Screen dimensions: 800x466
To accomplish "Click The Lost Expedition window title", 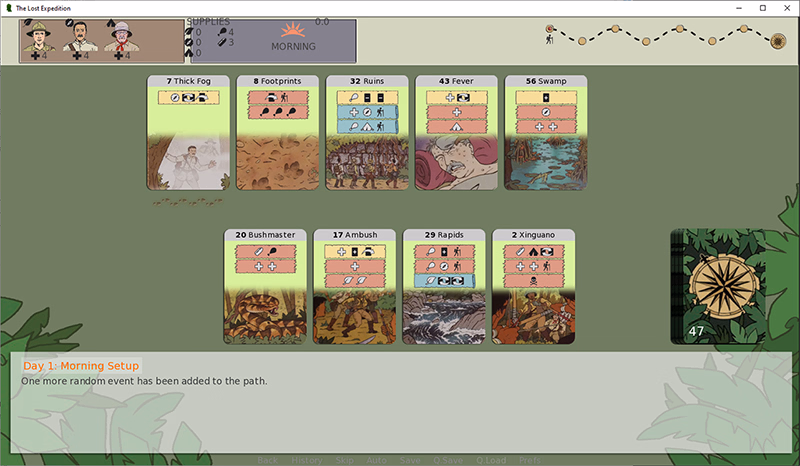I will pyautogui.click(x=43, y=8).
